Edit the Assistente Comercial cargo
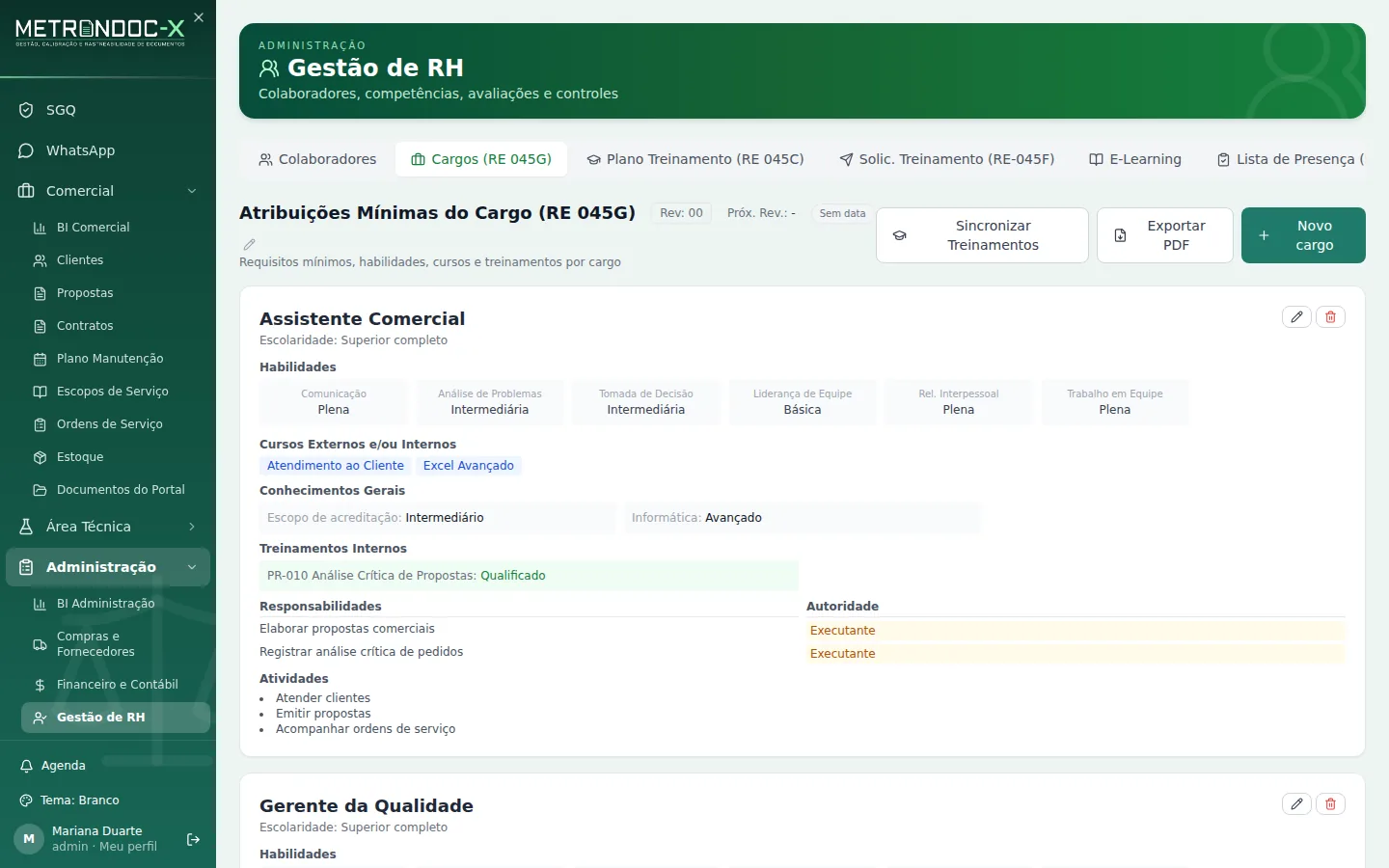Screen dimensions: 1389x868 pyautogui.click(x=1296, y=317)
